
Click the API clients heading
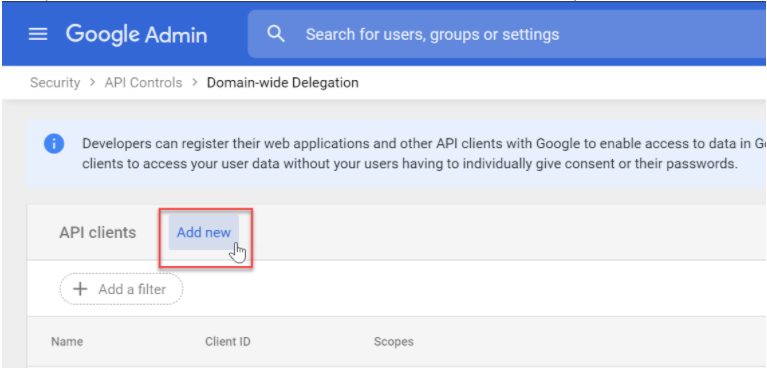98,232
